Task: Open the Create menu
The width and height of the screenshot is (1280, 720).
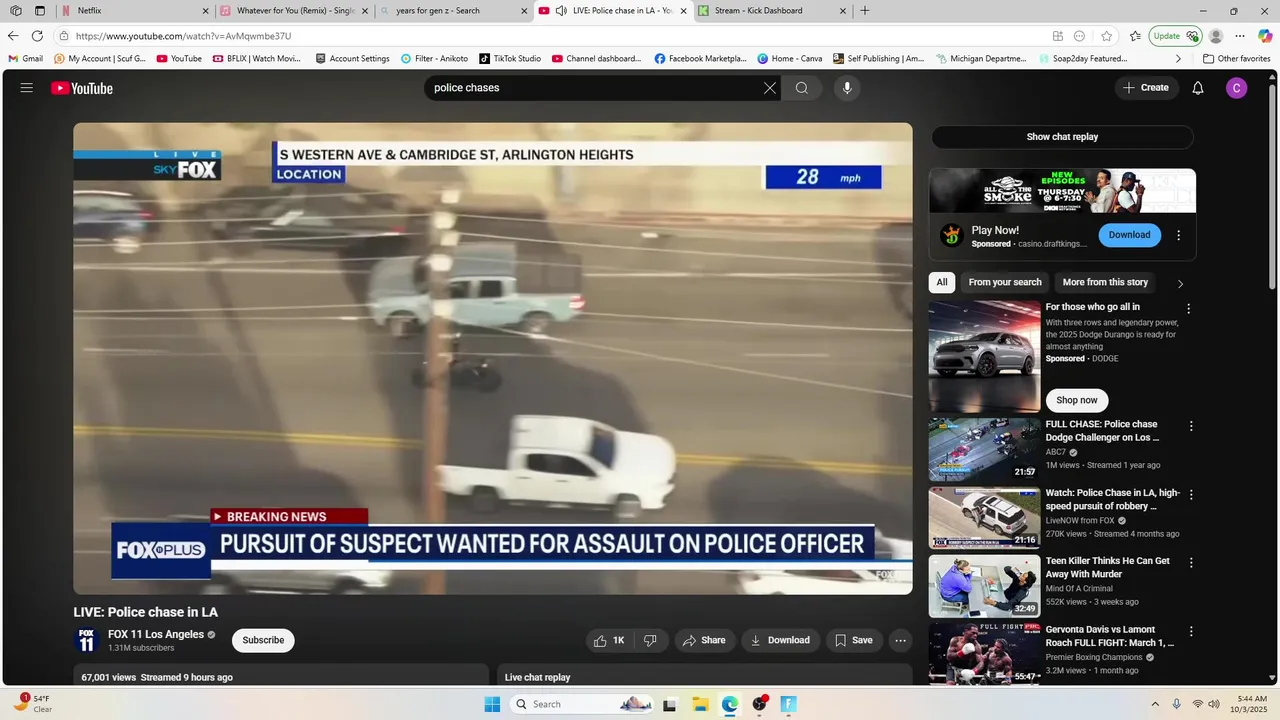Action: point(1145,88)
